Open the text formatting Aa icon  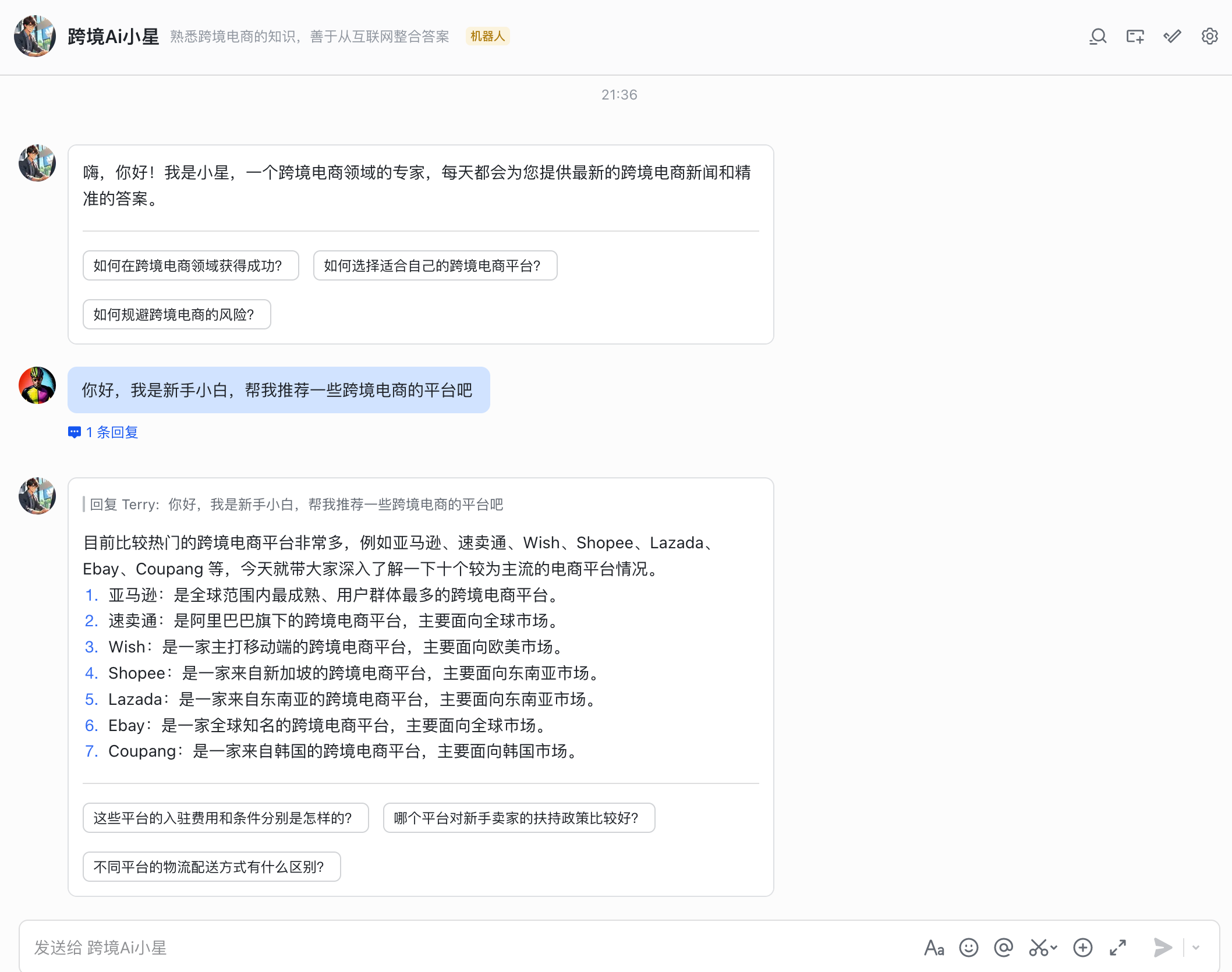point(934,948)
